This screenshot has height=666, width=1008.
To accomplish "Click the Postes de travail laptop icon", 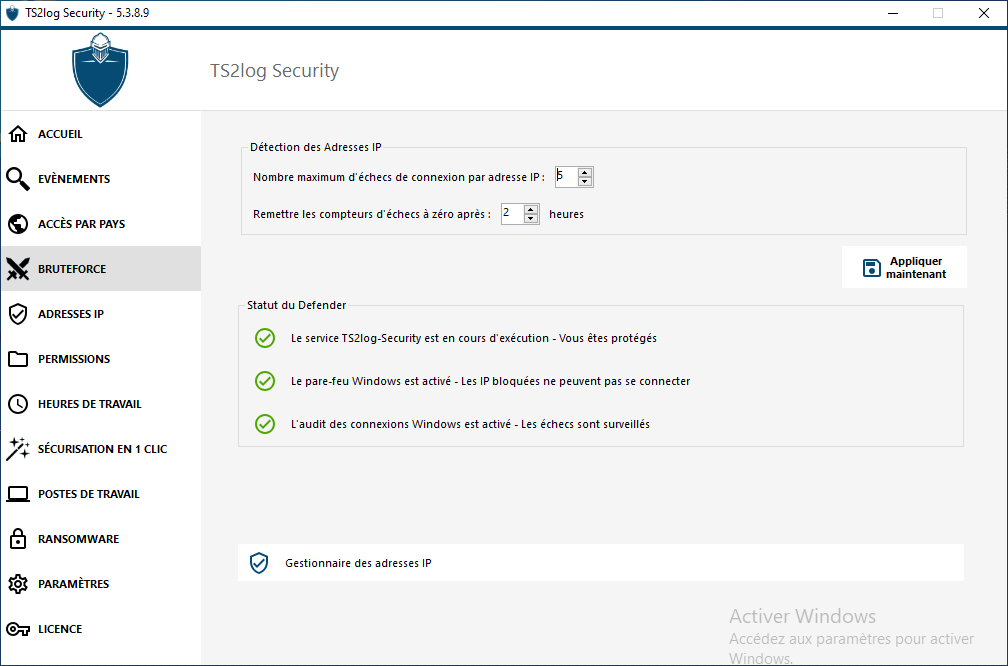I will [18, 494].
